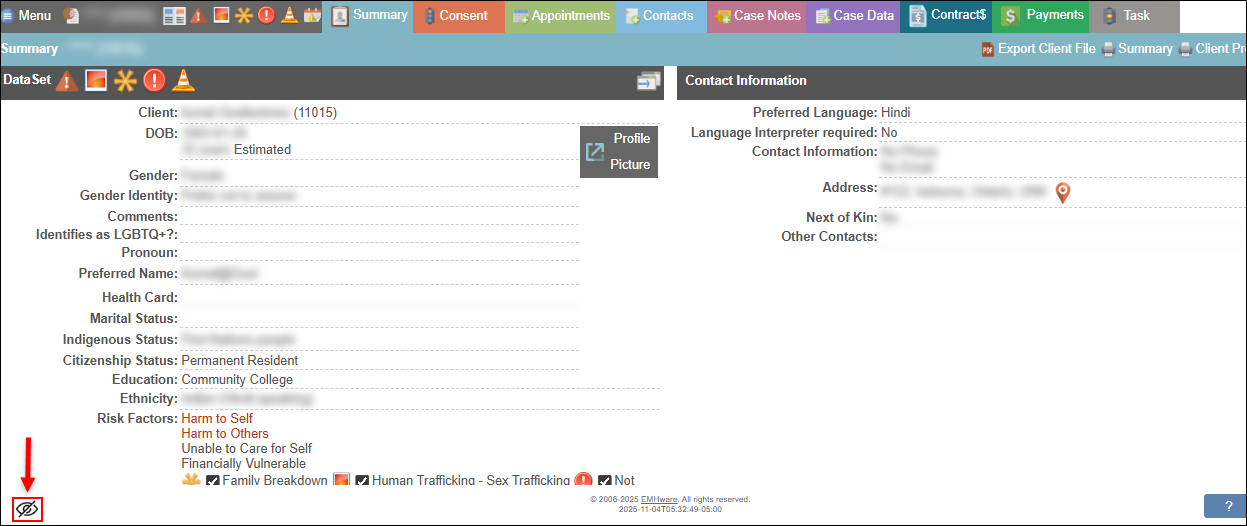Open the main Menu
The image size is (1247, 526).
(27, 15)
